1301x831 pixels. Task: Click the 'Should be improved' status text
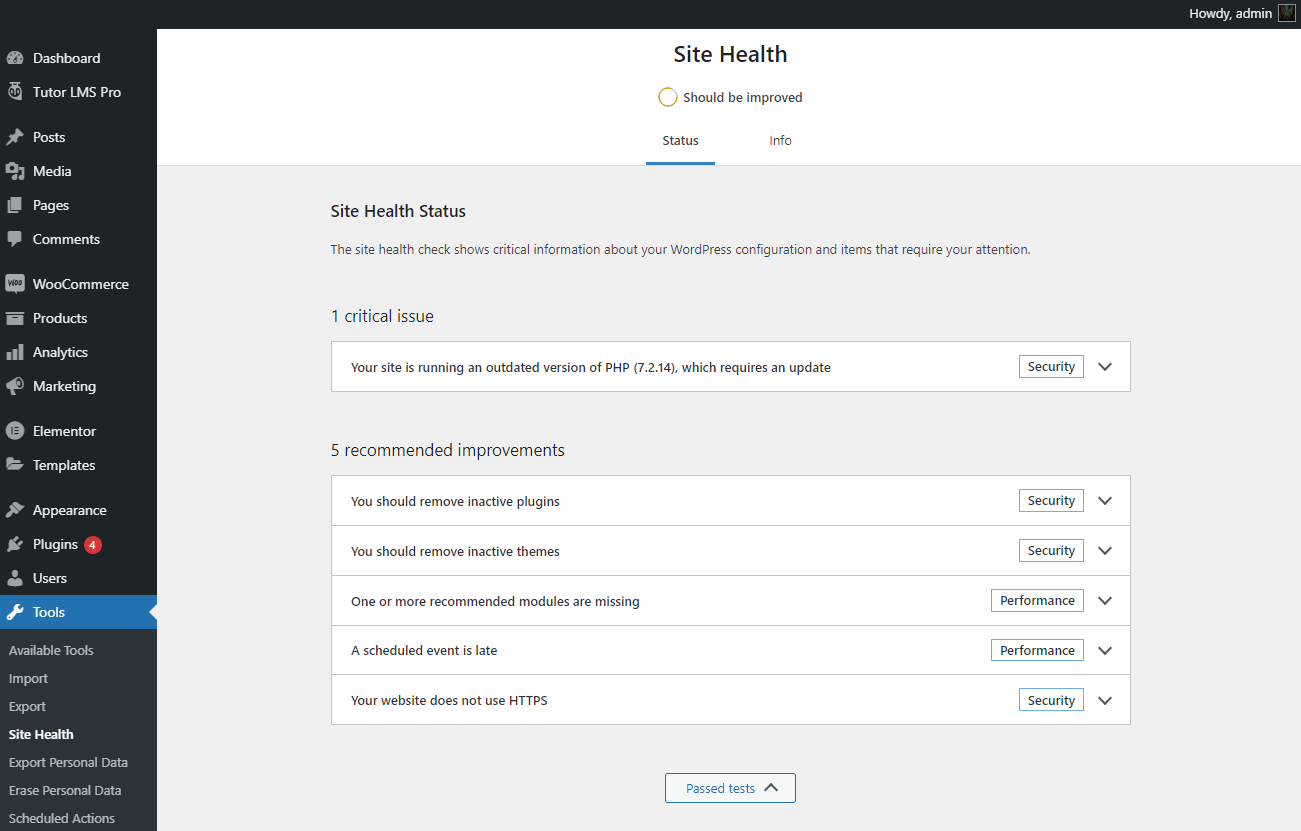pyautogui.click(x=743, y=97)
